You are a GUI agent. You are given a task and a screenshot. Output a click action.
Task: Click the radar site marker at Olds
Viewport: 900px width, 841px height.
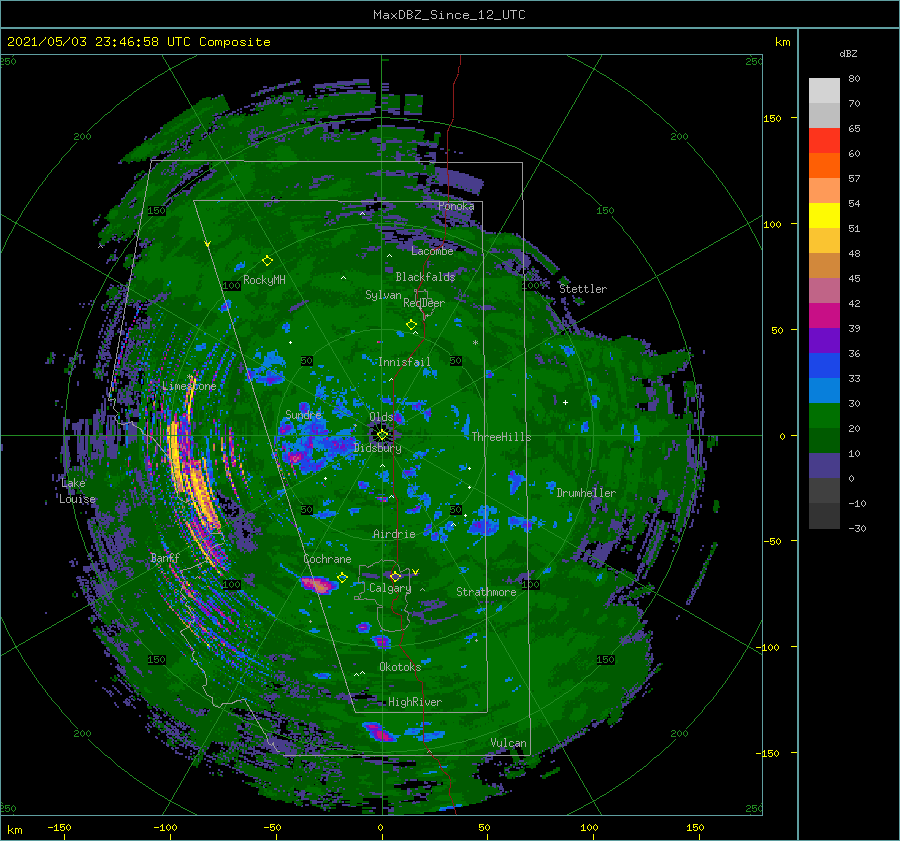coord(382,435)
